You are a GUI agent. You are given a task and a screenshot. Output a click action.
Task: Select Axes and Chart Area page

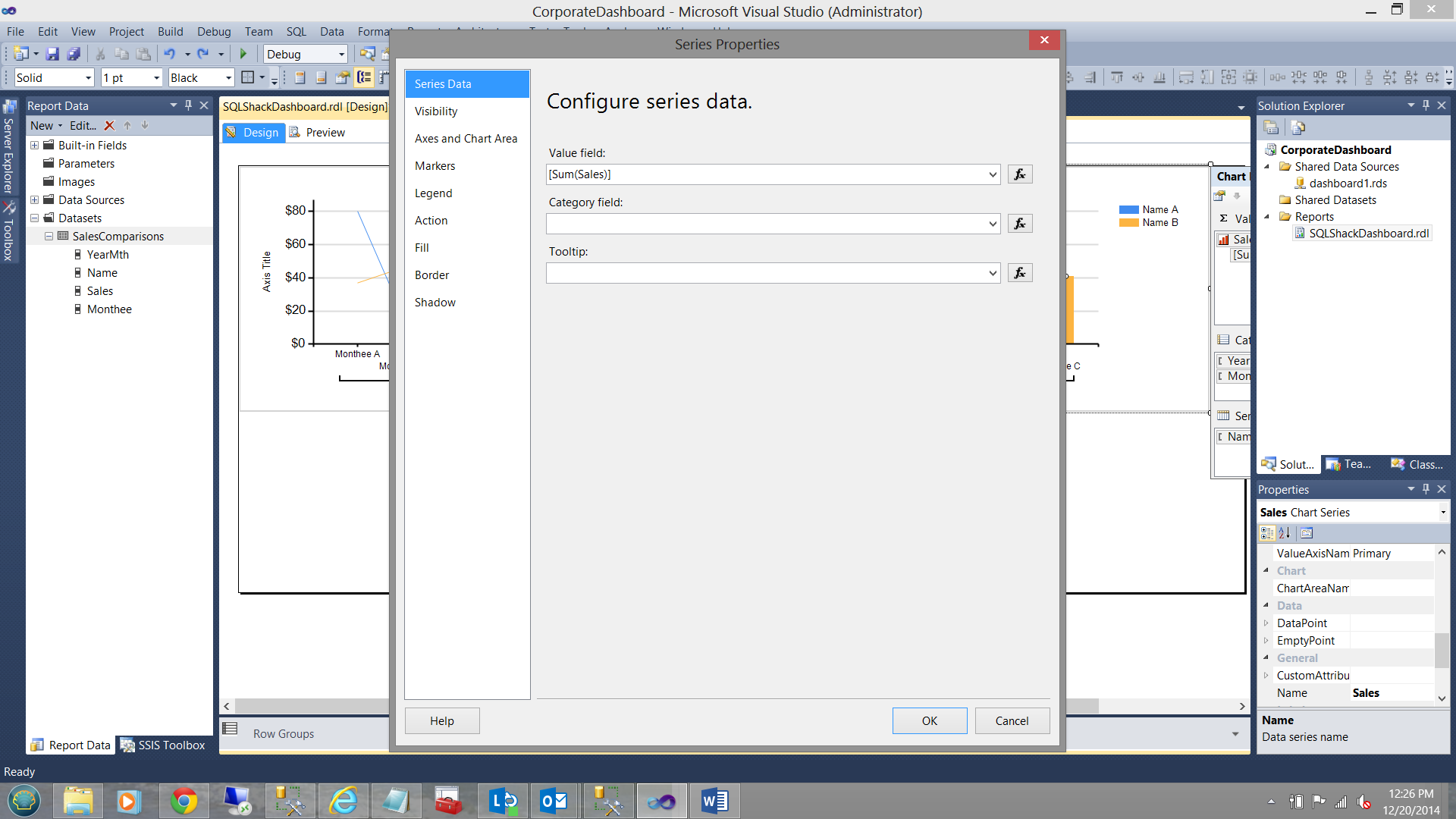point(466,139)
